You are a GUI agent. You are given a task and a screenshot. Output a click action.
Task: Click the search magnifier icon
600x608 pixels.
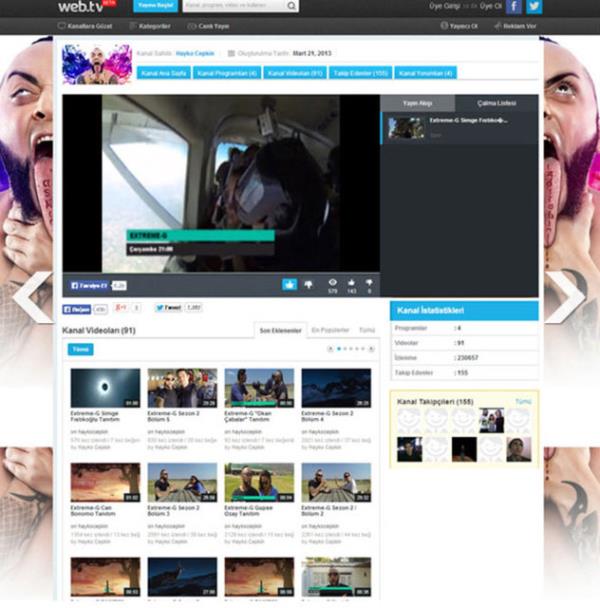(292, 6)
